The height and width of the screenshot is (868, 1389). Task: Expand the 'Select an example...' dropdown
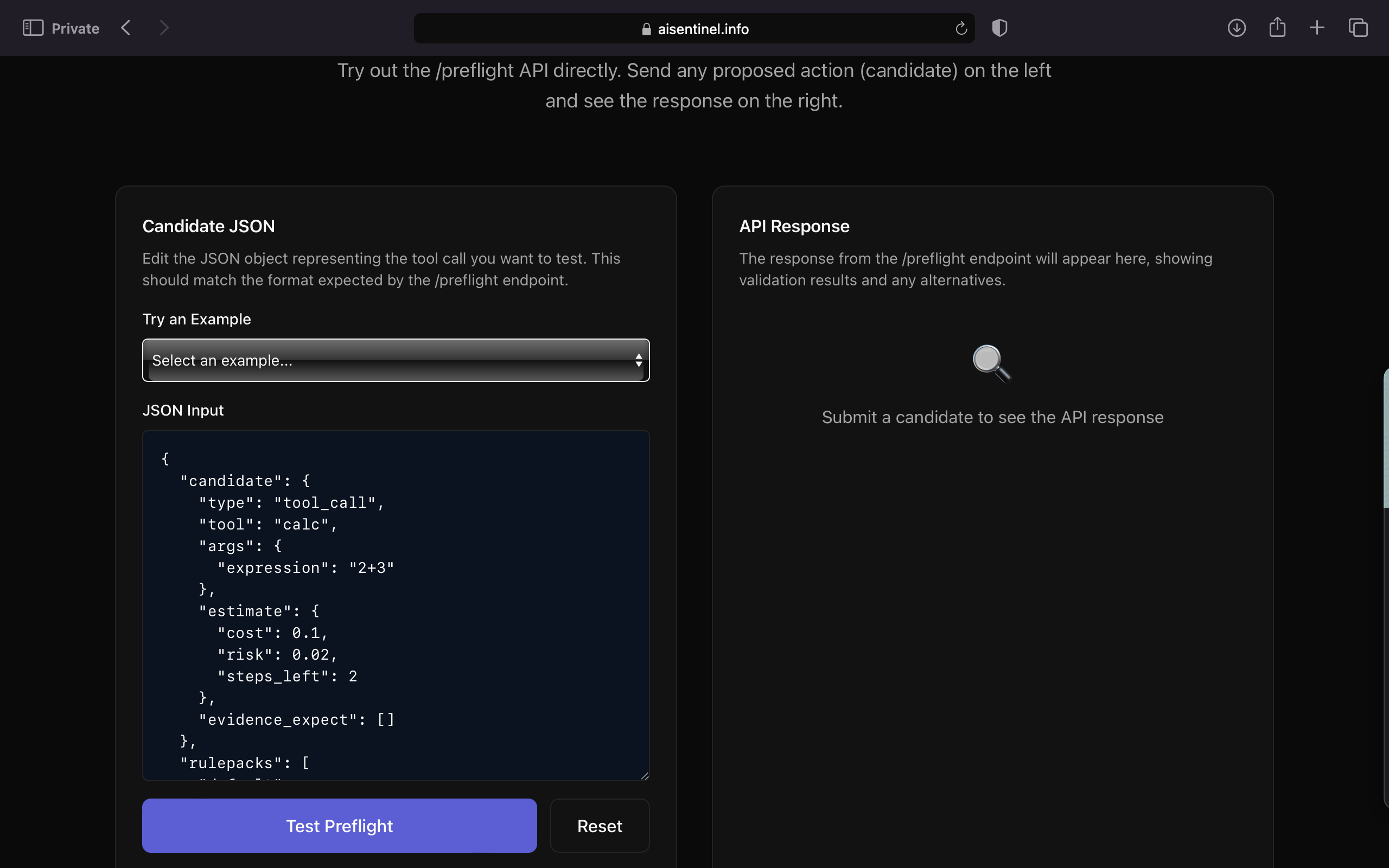pyautogui.click(x=396, y=360)
